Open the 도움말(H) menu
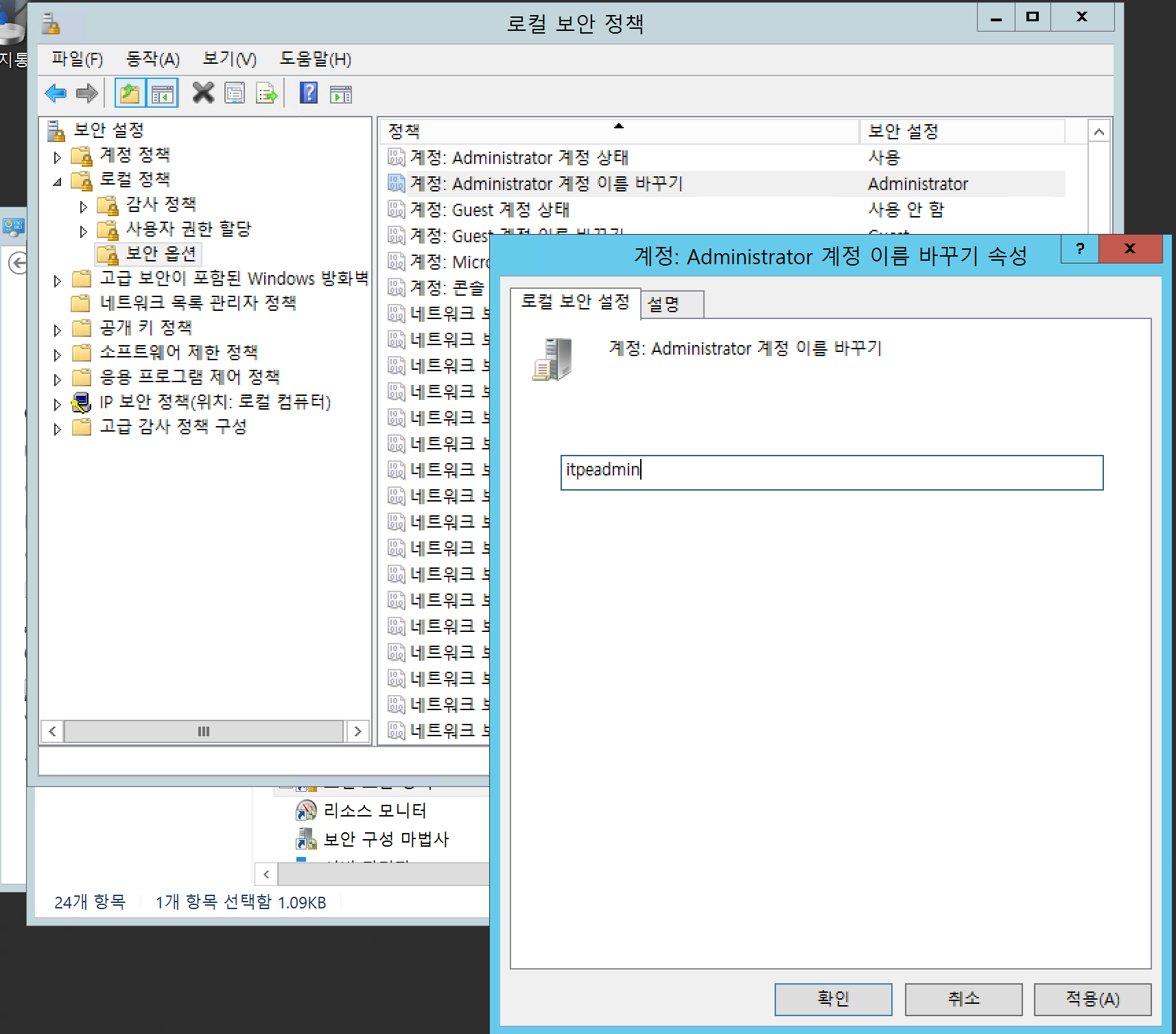 tap(315, 59)
